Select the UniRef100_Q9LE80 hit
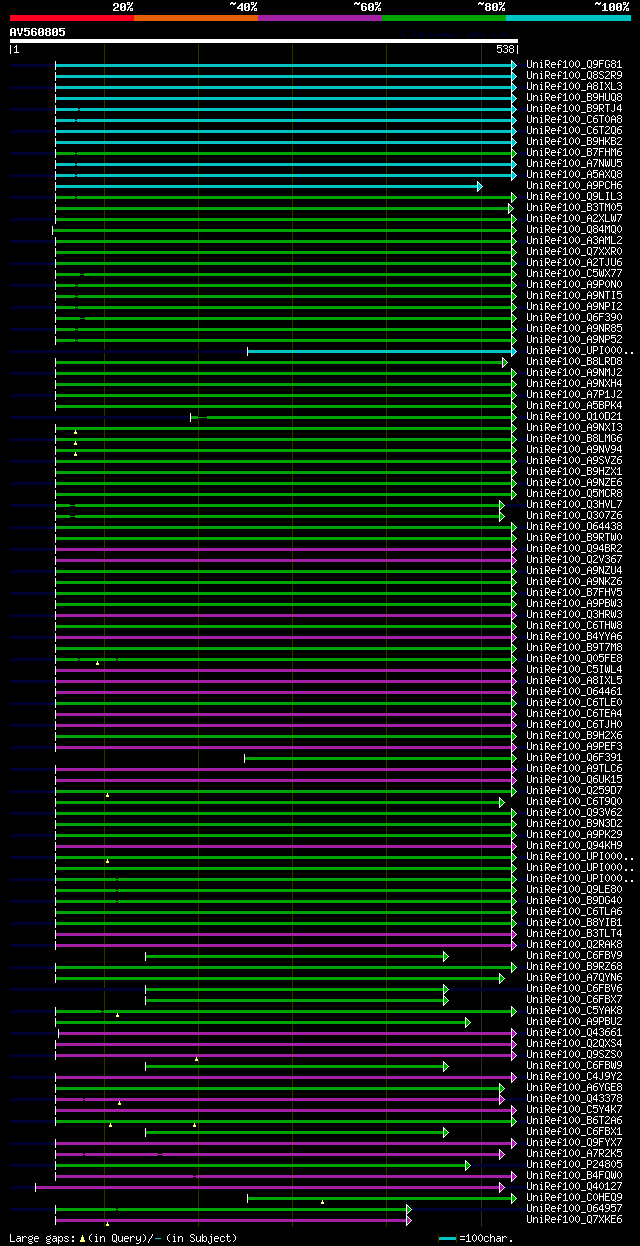The height and width of the screenshot is (1246, 640). pyautogui.click(x=574, y=890)
